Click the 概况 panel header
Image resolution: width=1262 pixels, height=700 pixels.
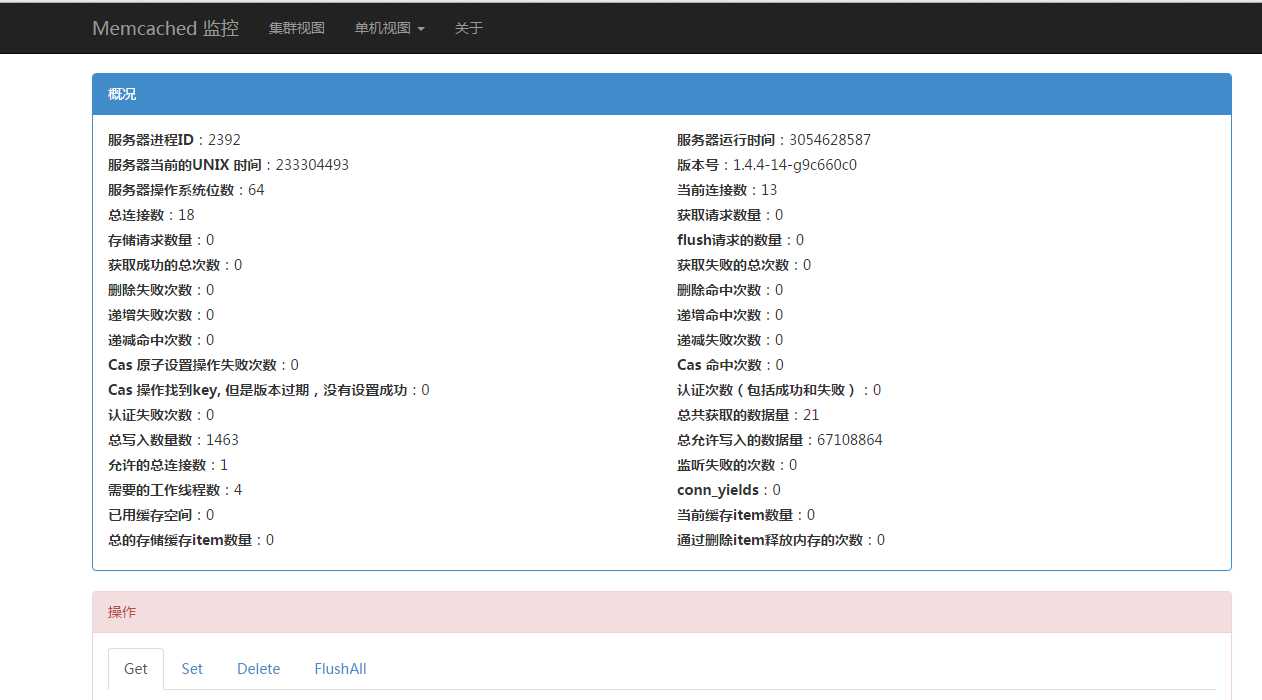(x=661, y=94)
